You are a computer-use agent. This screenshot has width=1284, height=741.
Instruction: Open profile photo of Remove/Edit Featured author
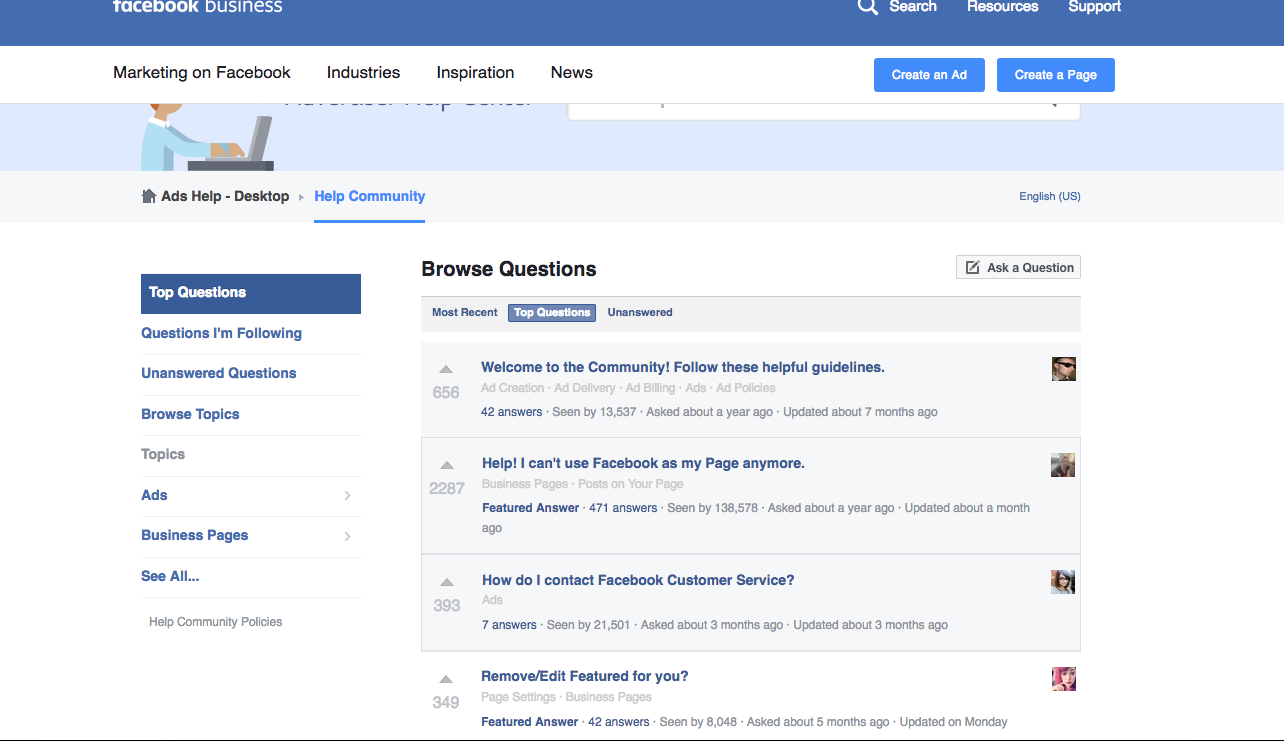tap(1064, 679)
